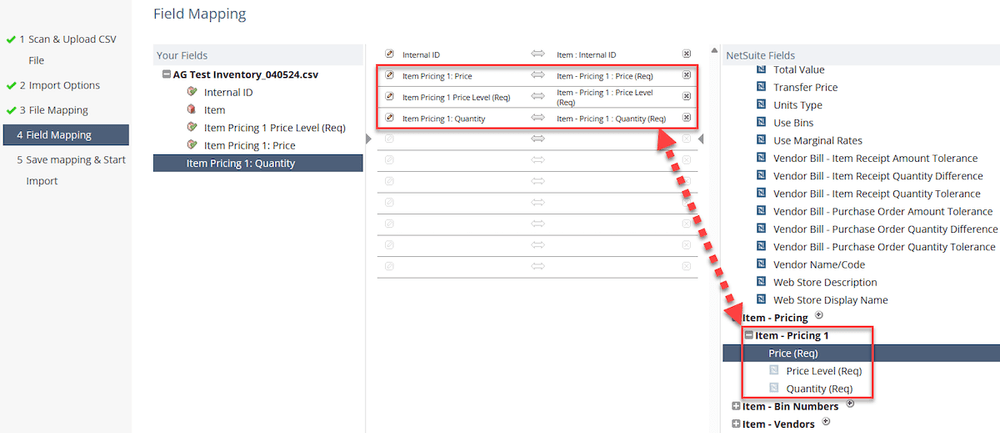Click the plus icon next to Item - Vendors
This screenshot has height=433, width=1000.
826,422
